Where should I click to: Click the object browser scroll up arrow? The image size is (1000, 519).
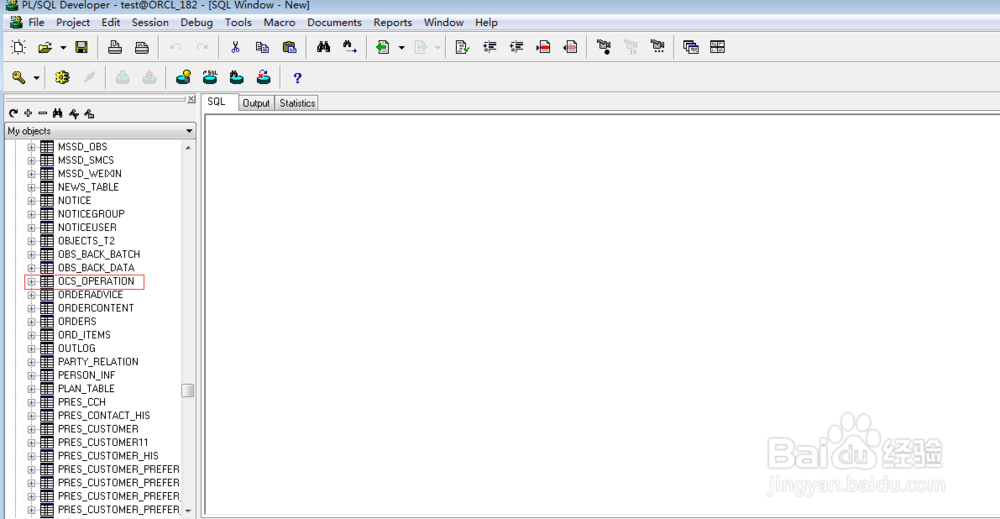pos(188,148)
